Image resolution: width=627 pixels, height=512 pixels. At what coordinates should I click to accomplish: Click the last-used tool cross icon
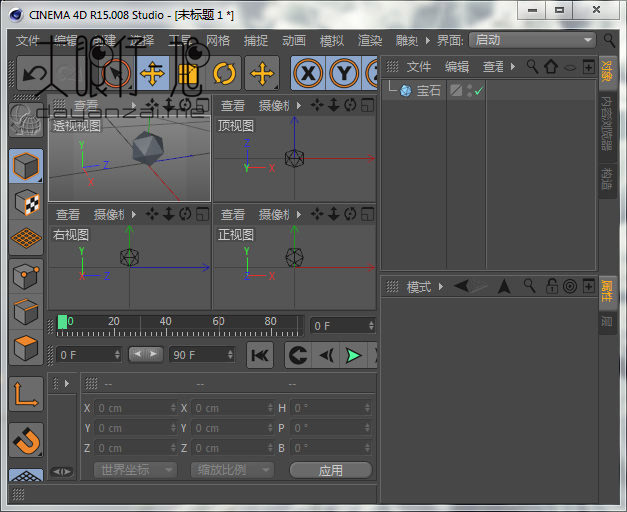(262, 74)
